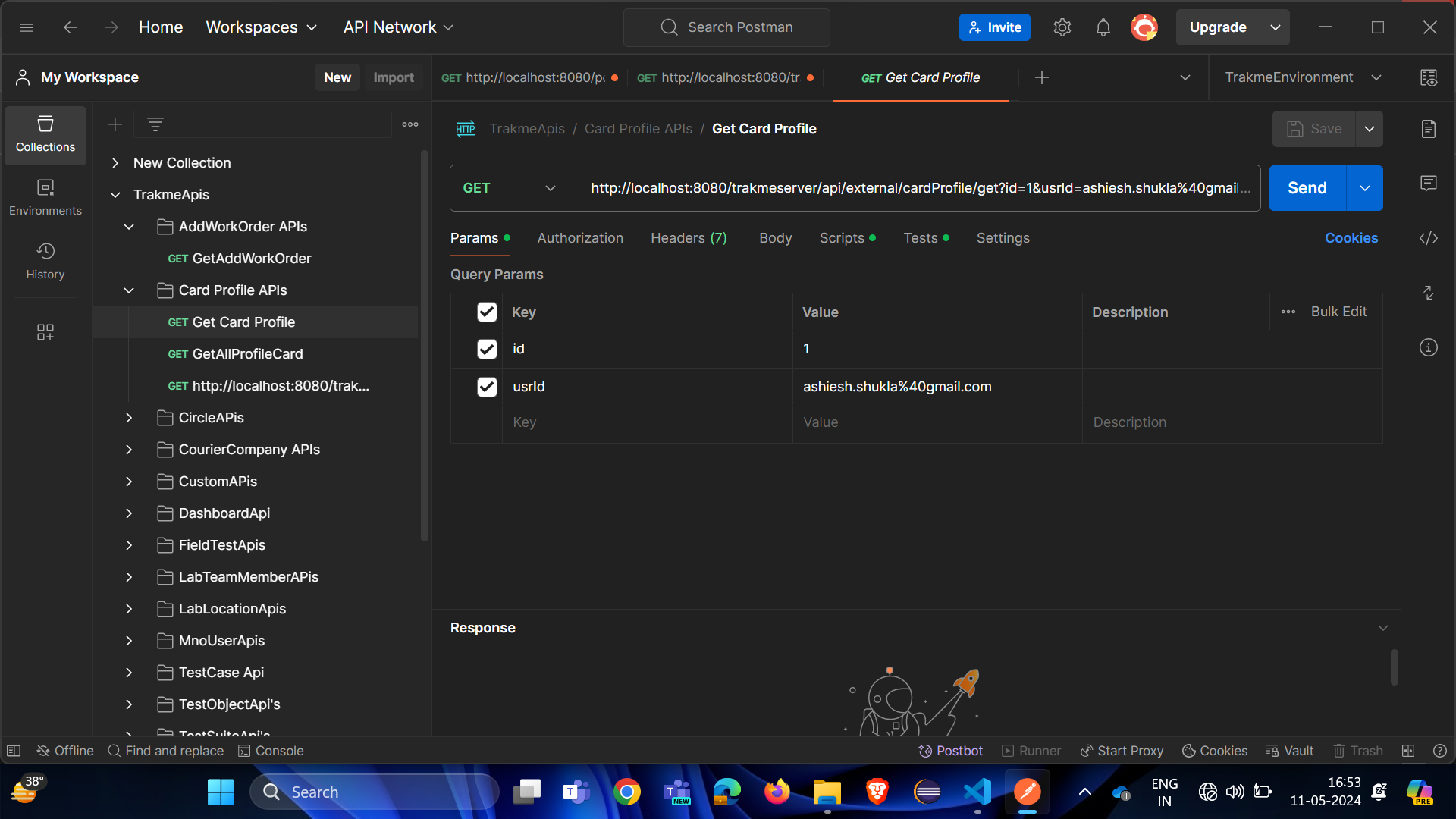1456x819 pixels.
Task: Open the Console from status bar
Action: [271, 751]
